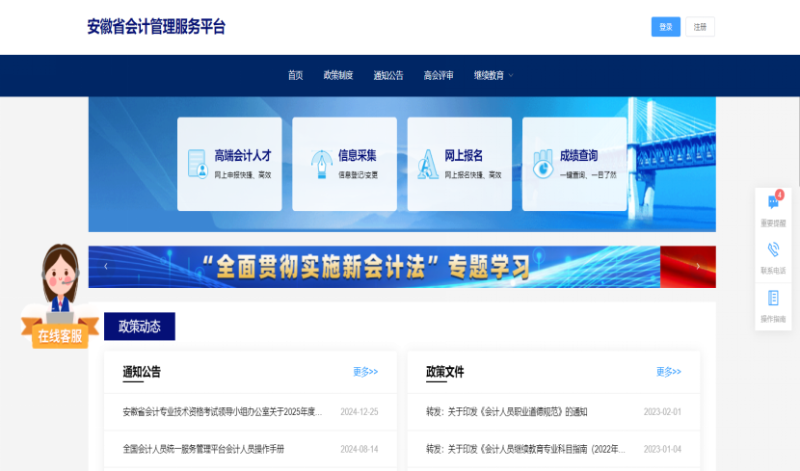Open the 操作指南 guide icon
800x471 pixels.
point(773,298)
